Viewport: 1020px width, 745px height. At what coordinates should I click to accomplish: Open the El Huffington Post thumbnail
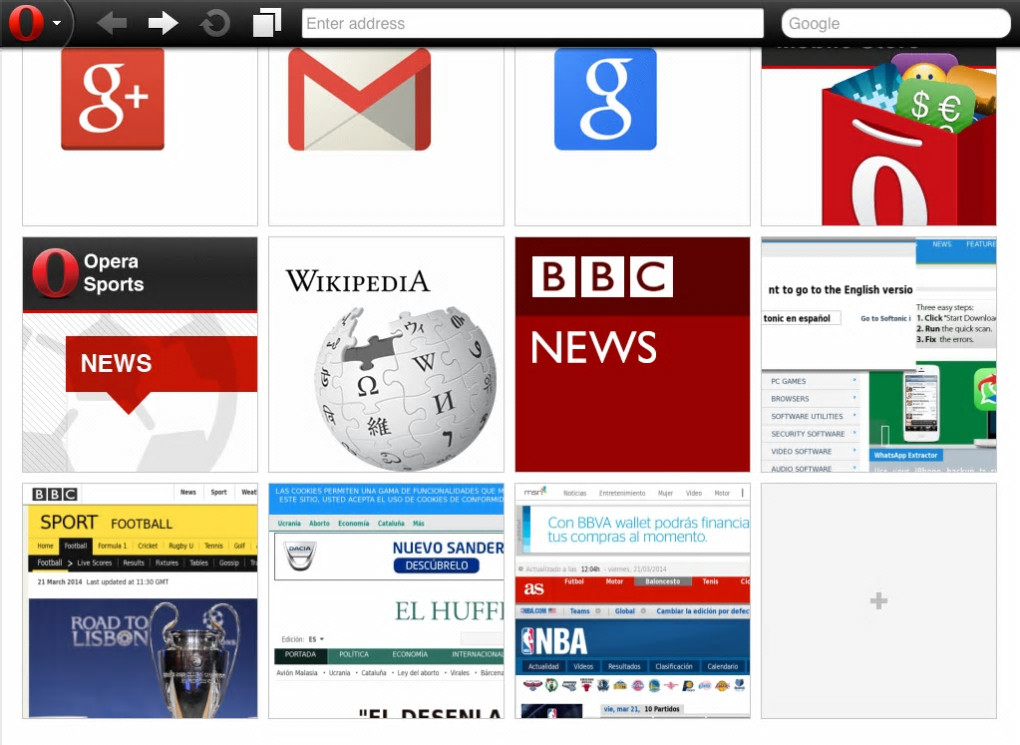coord(386,601)
